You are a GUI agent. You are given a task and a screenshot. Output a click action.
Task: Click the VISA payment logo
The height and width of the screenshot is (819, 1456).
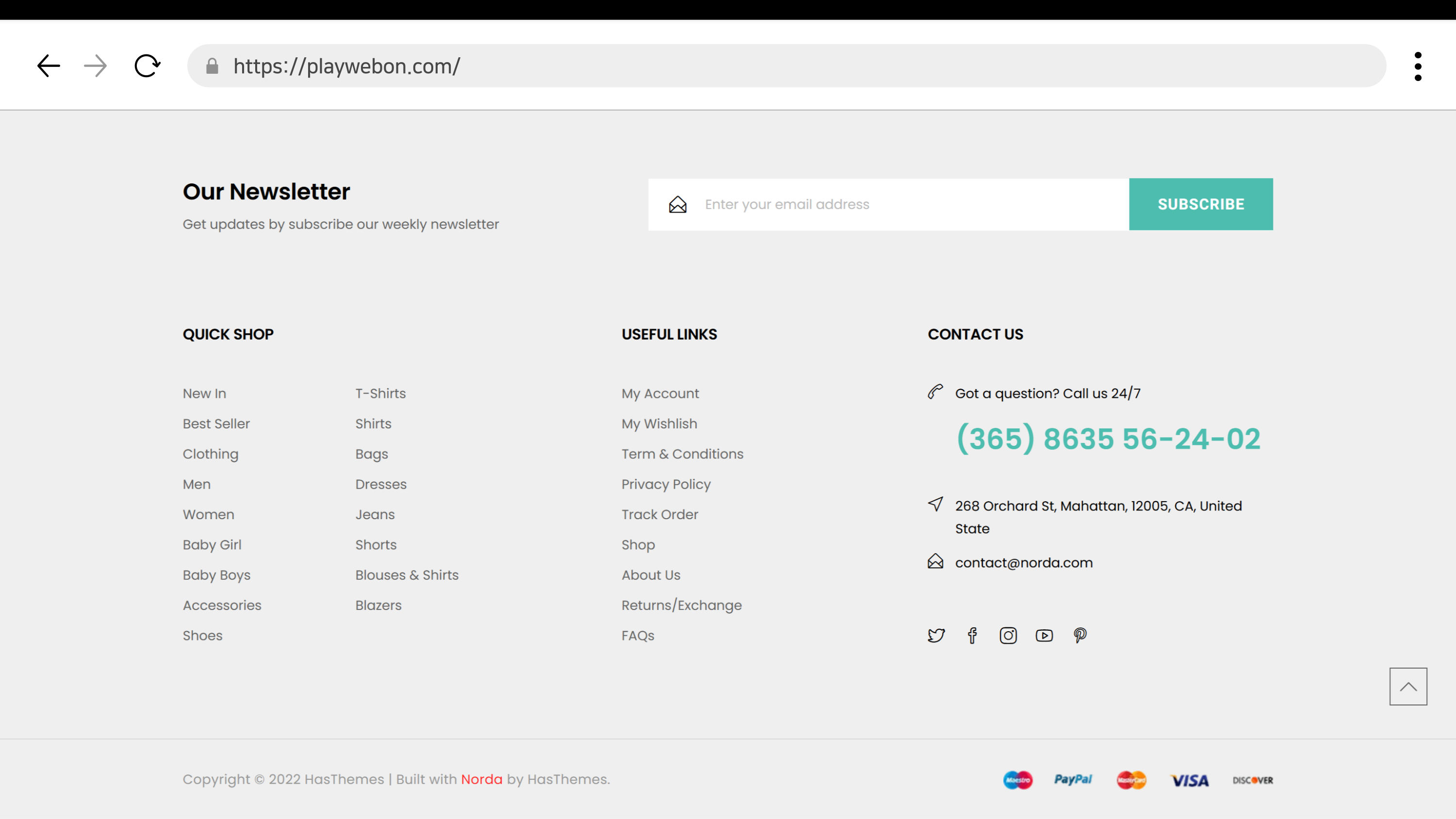point(1189,780)
